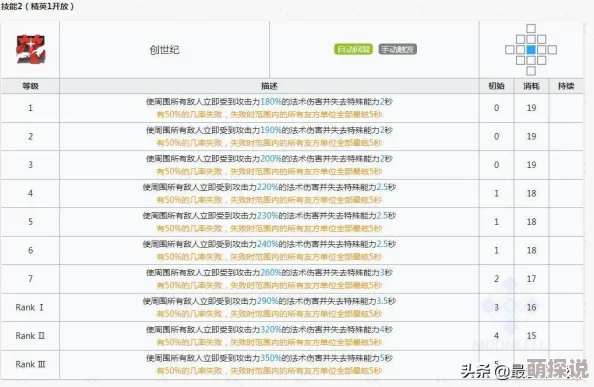Select the skill name 创世纪
The image size is (594, 387).
[x=164, y=50]
